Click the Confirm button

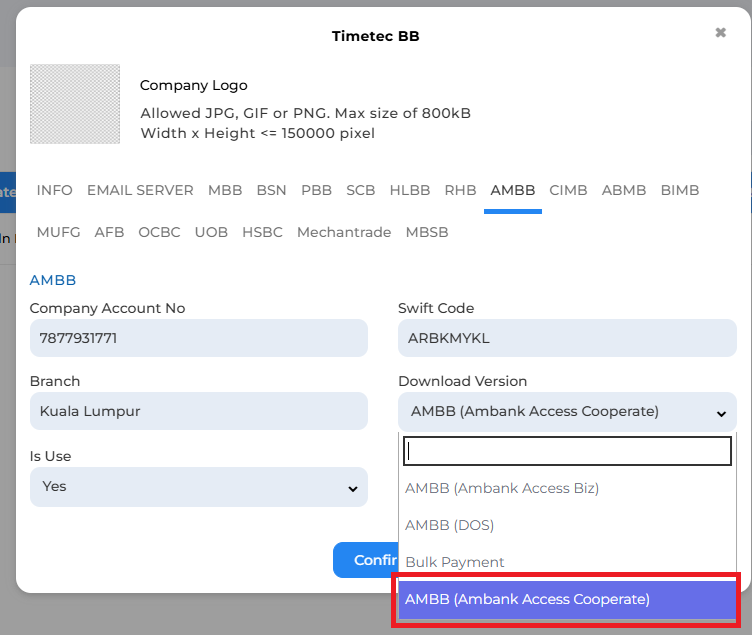(366, 560)
